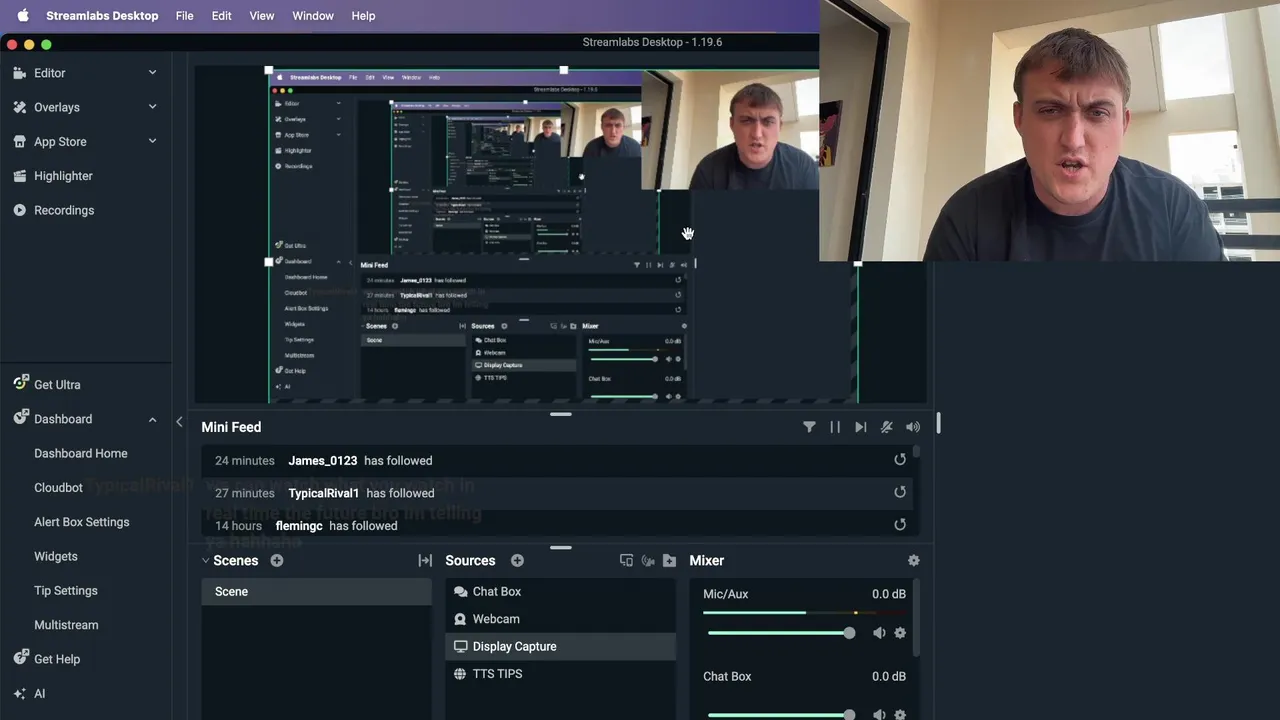The image size is (1280, 720).
Task: Open the View menu
Action: [262, 16]
